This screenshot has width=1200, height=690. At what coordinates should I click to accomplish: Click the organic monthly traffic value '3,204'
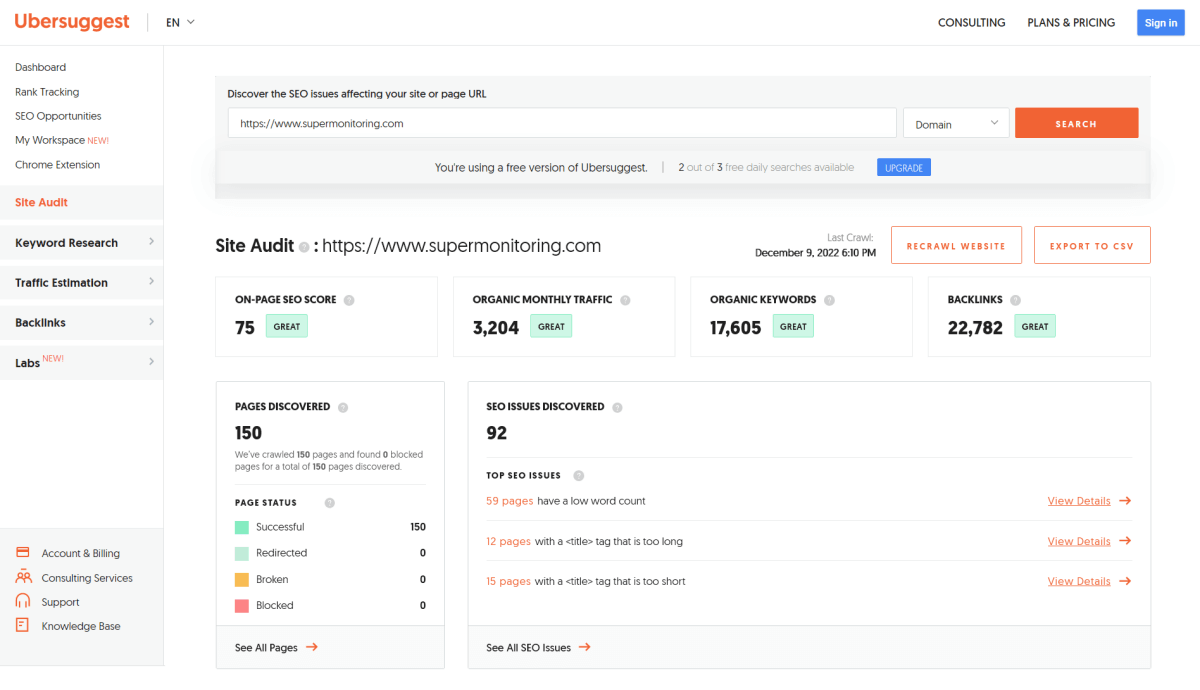(496, 327)
